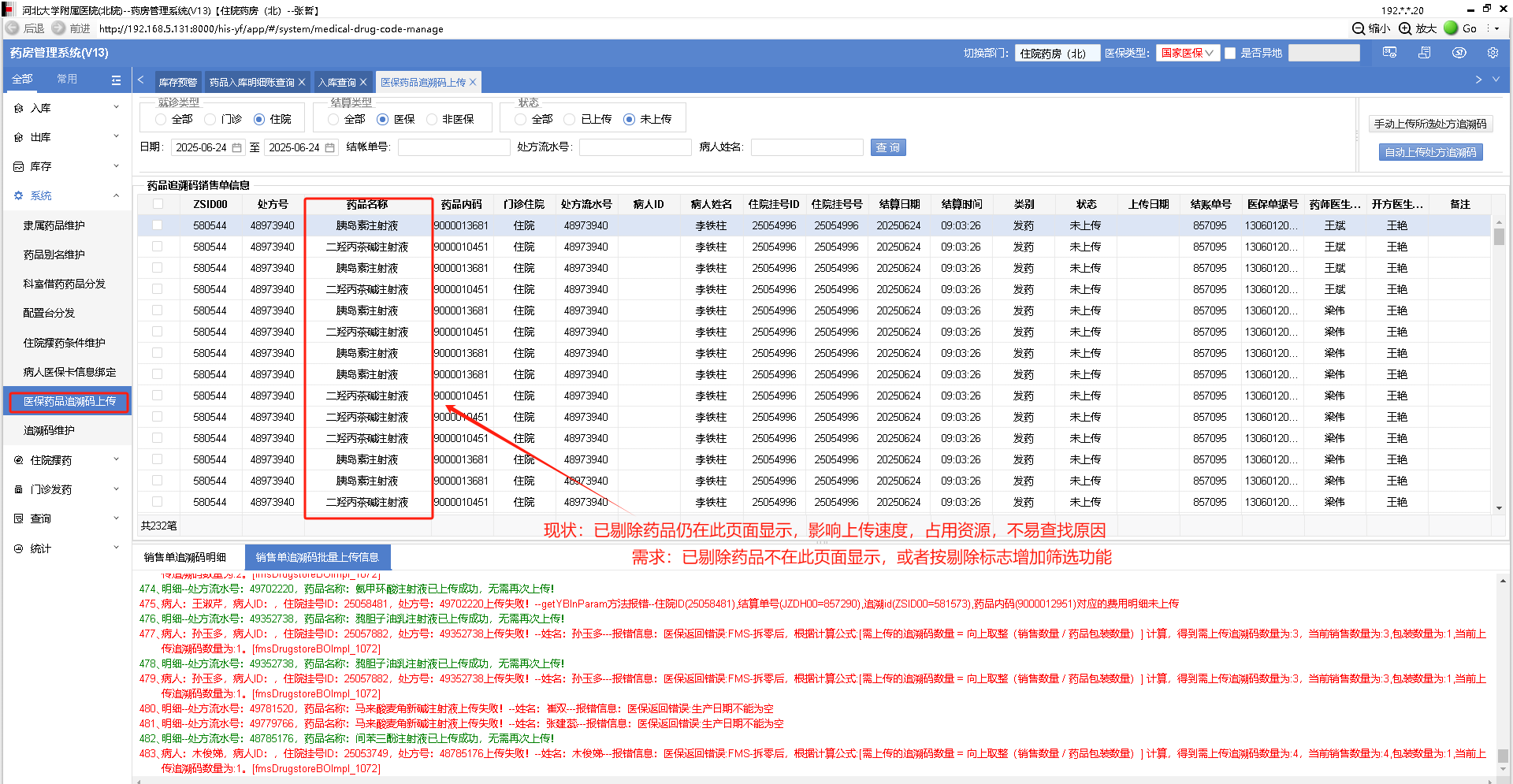
Task: Expand the 门诊发药 menu chevron
Action: (x=117, y=489)
